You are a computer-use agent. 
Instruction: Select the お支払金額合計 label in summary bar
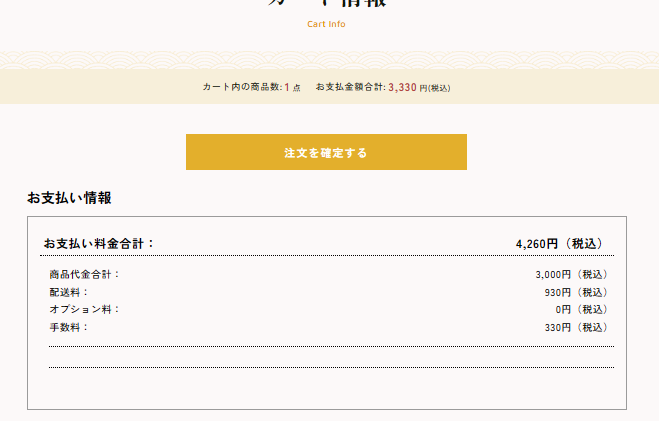350,87
